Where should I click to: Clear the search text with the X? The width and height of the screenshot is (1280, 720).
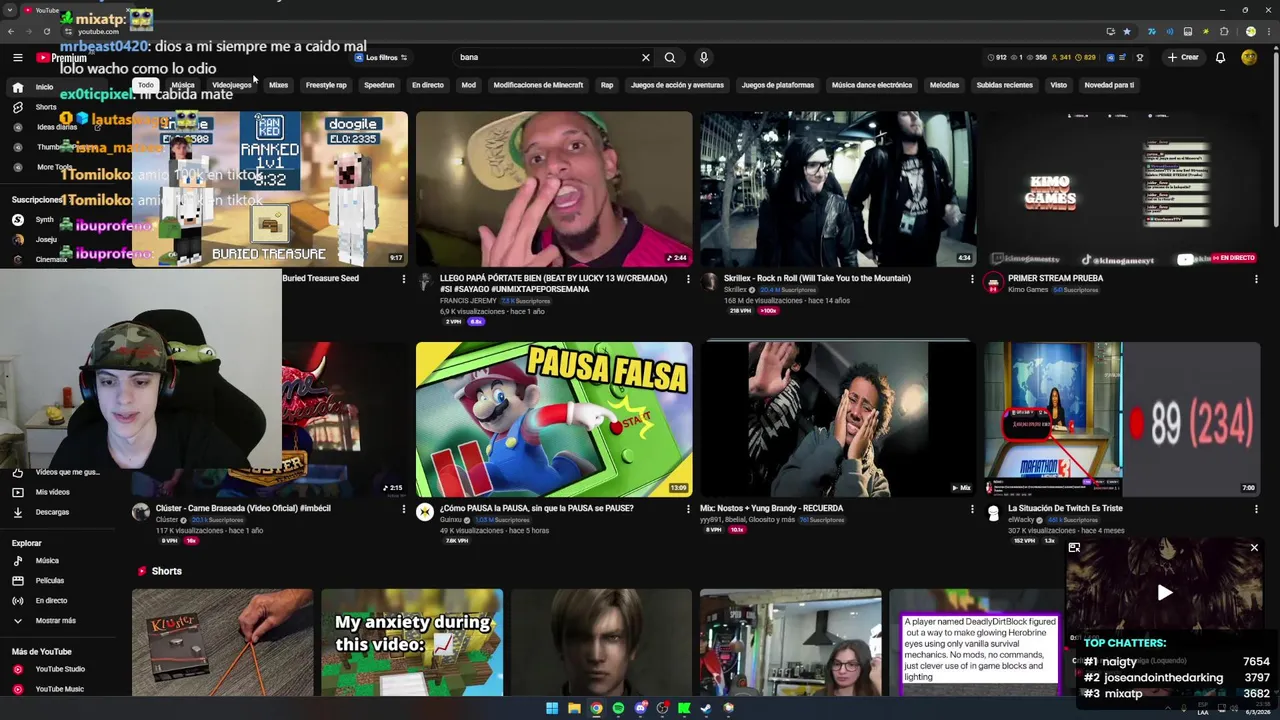645,57
